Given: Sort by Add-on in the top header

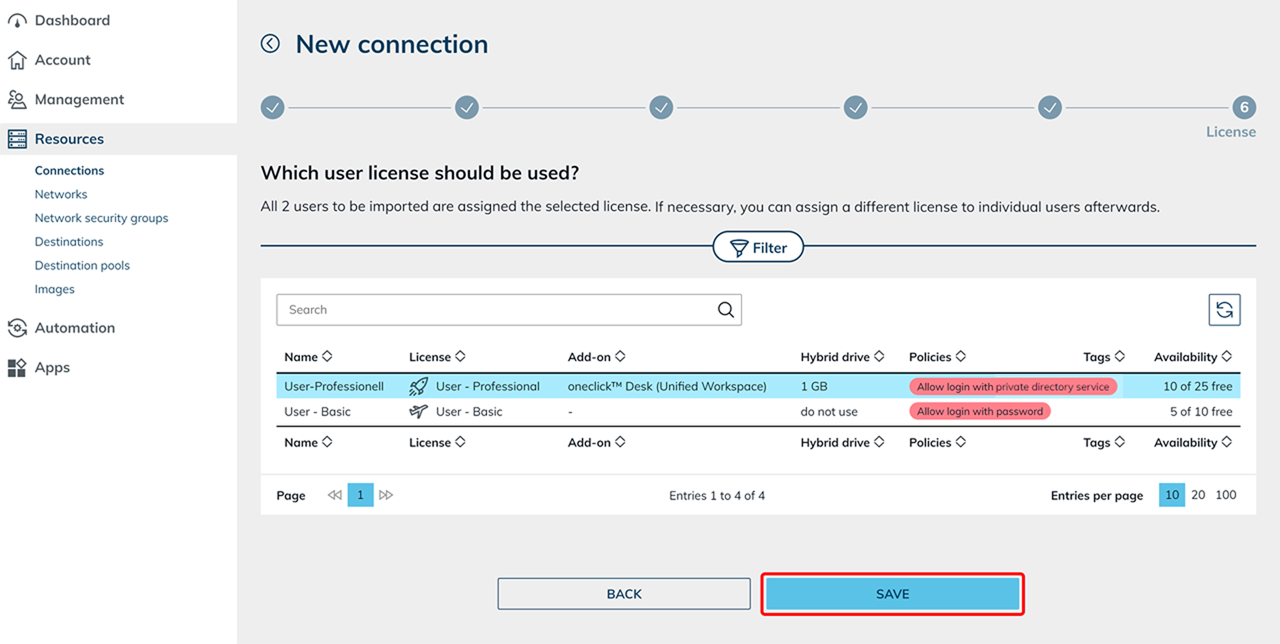Looking at the screenshot, I should (x=597, y=357).
